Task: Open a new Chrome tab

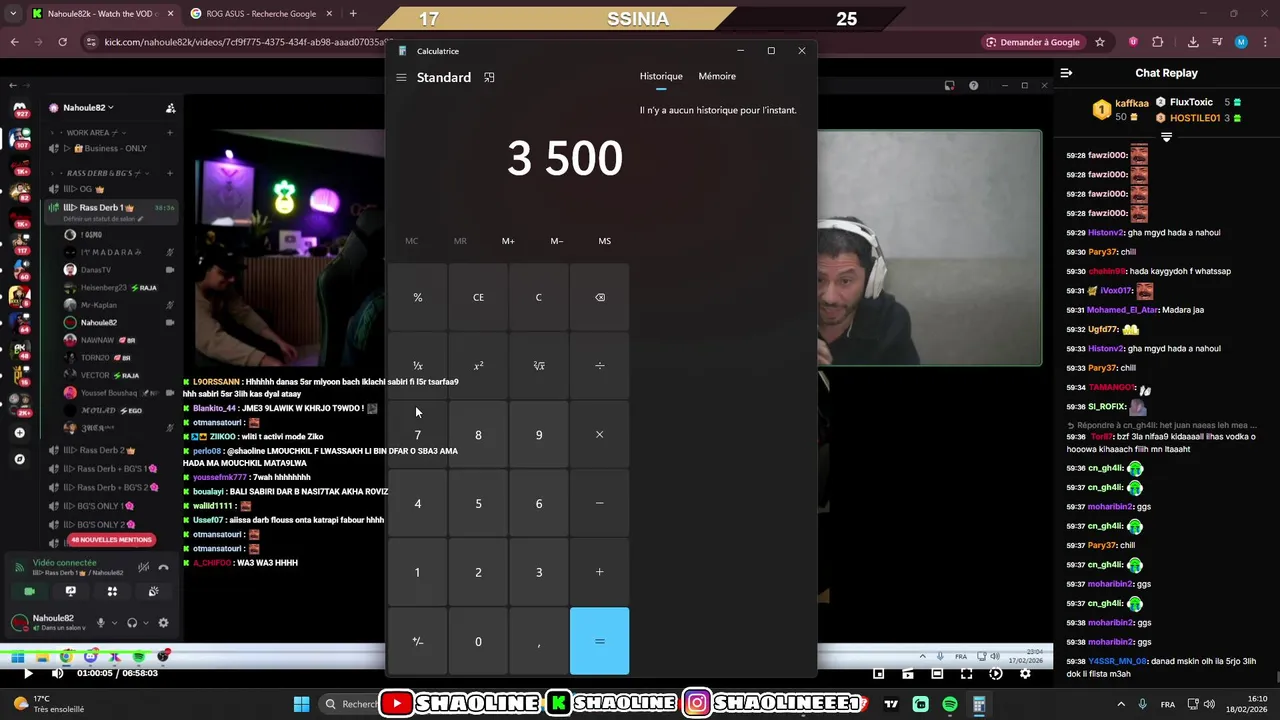Action: [x=353, y=14]
